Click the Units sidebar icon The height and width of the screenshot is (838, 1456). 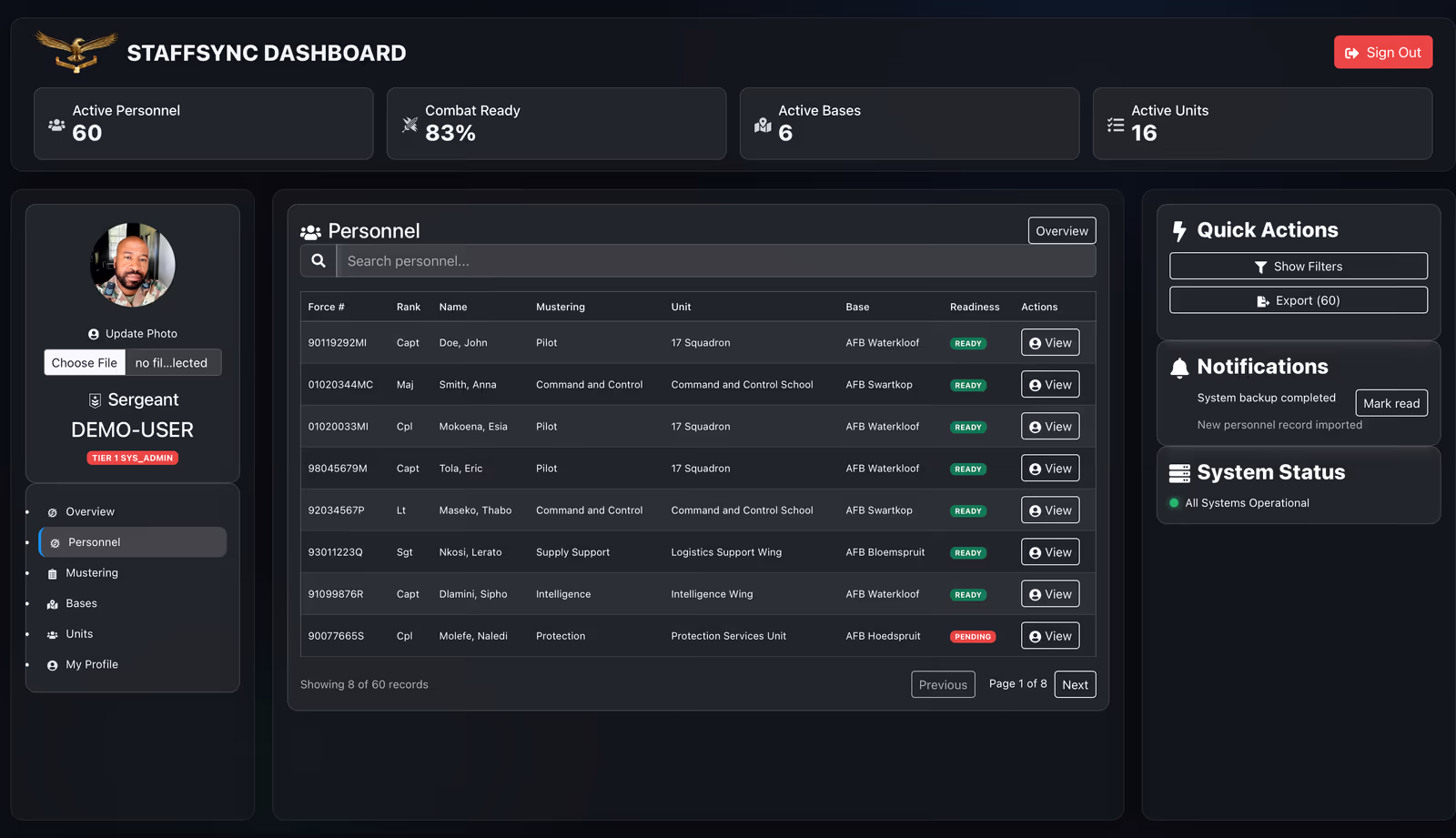(x=53, y=635)
